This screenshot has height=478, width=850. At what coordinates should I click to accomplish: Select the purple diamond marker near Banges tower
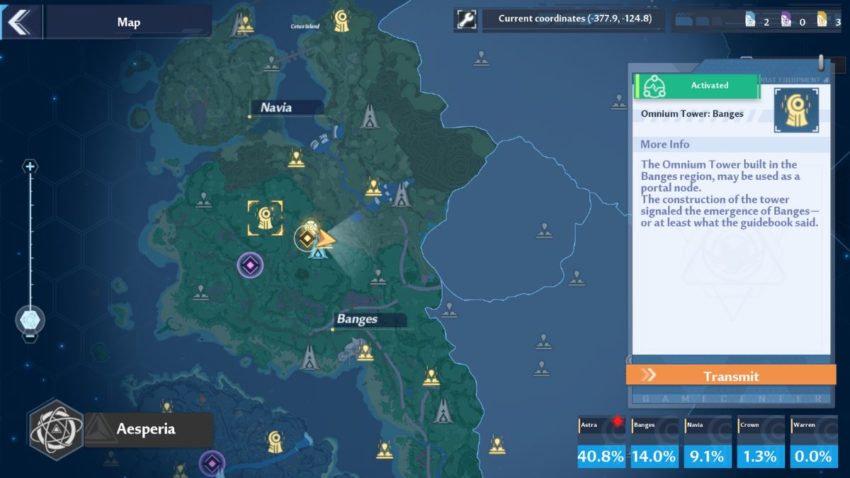250,266
